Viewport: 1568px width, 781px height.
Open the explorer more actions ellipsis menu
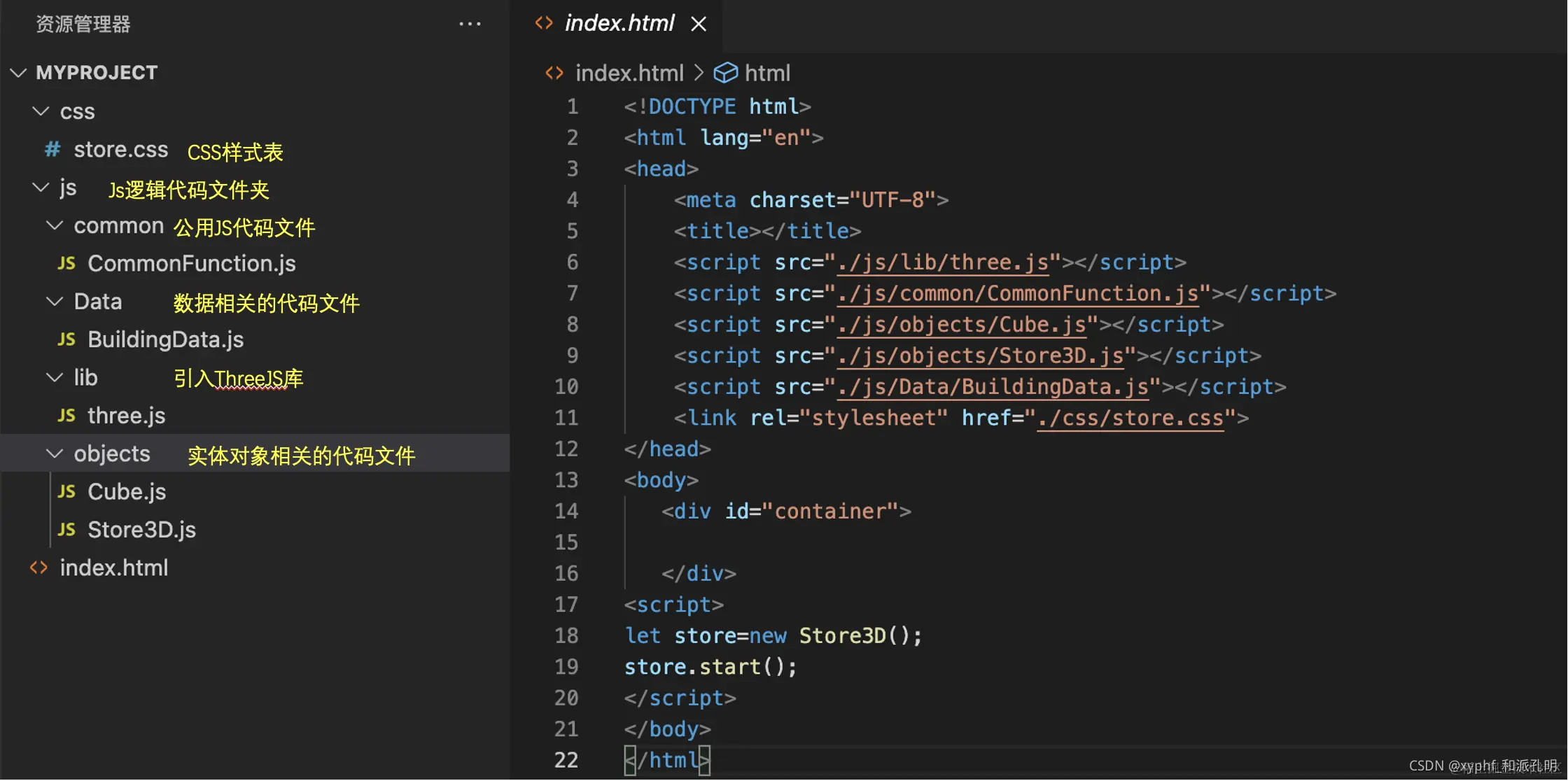pos(470,24)
